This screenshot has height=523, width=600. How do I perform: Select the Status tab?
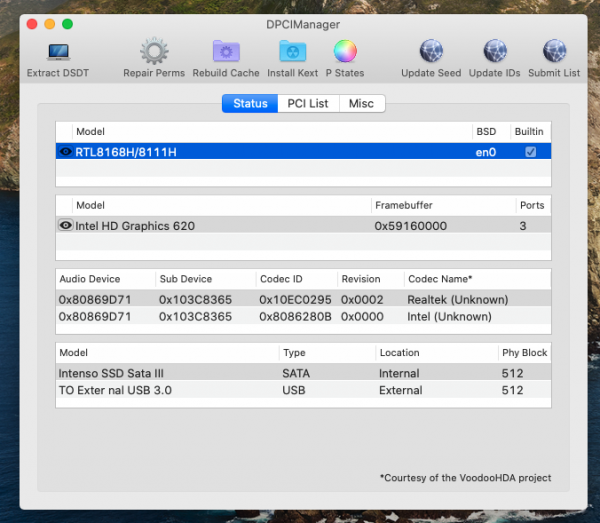tap(250, 104)
